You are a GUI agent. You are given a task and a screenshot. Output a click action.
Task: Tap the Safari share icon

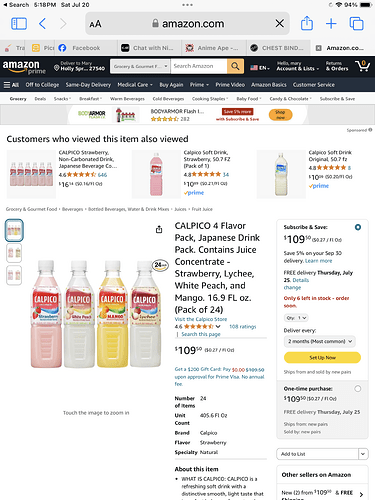click(307, 23)
